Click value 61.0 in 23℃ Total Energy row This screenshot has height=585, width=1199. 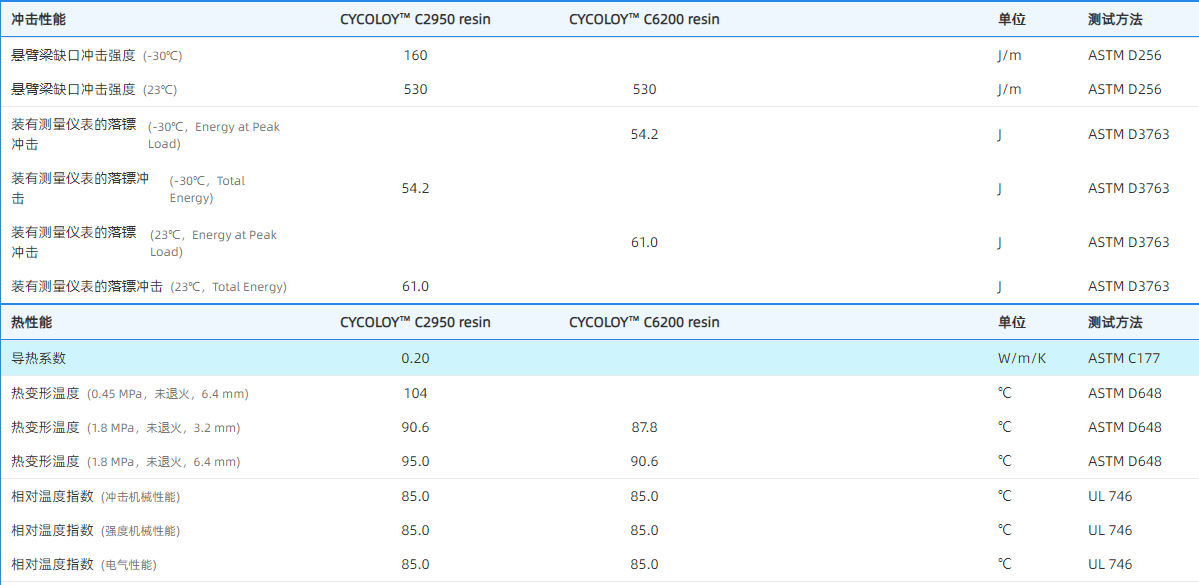tap(415, 287)
